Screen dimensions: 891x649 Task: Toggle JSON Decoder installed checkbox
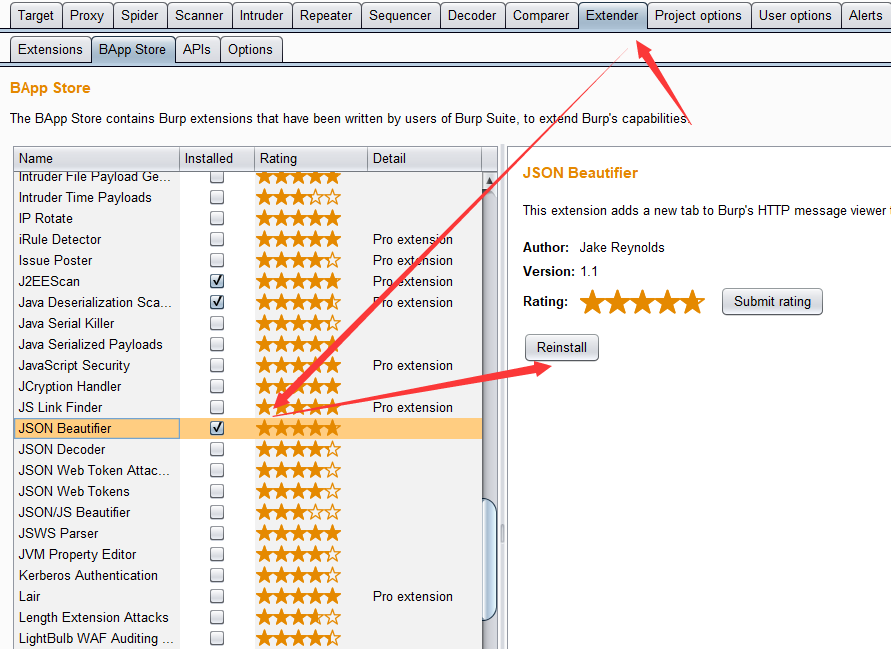[216, 449]
